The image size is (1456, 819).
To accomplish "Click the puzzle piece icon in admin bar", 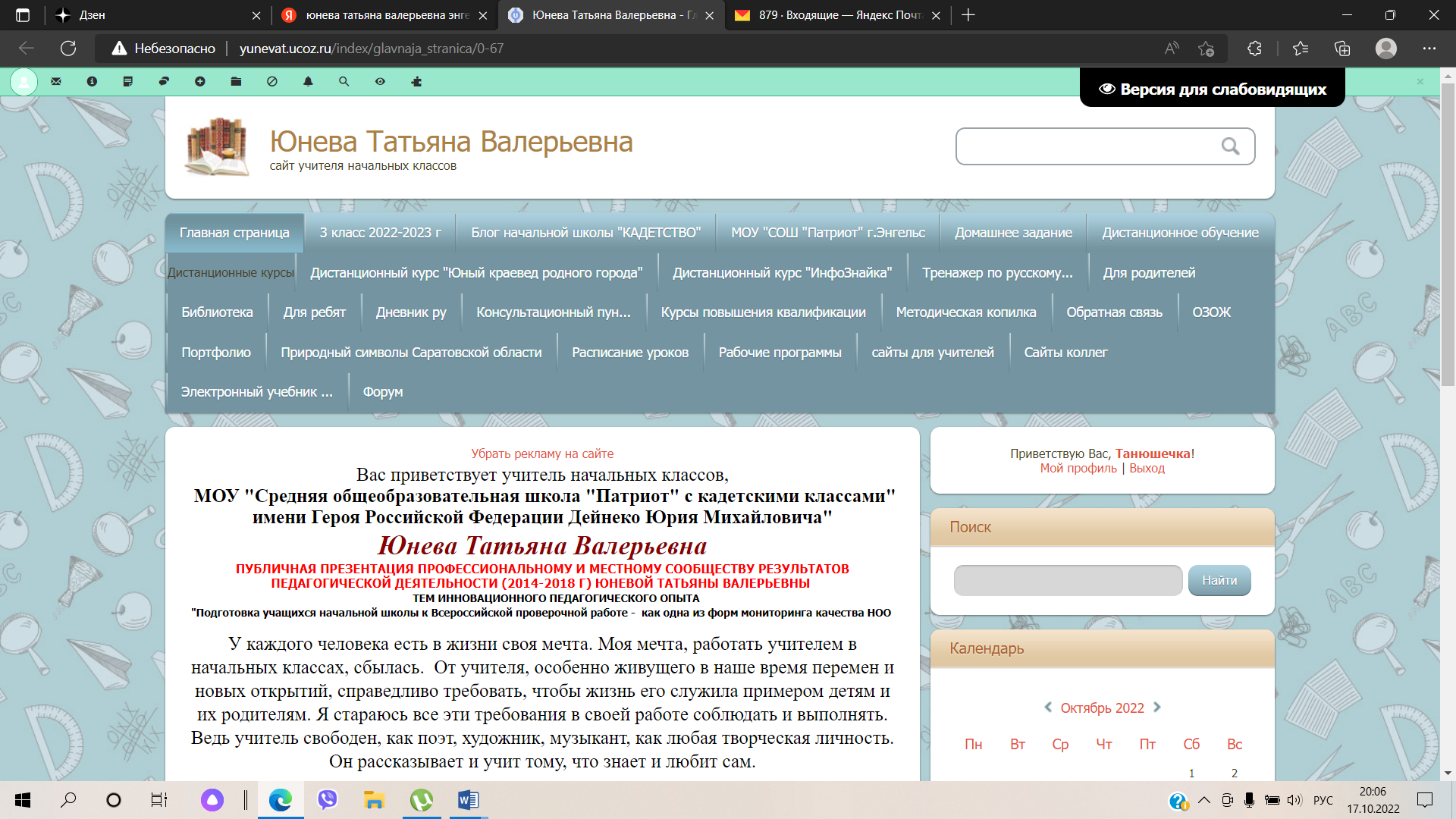I will point(416,82).
